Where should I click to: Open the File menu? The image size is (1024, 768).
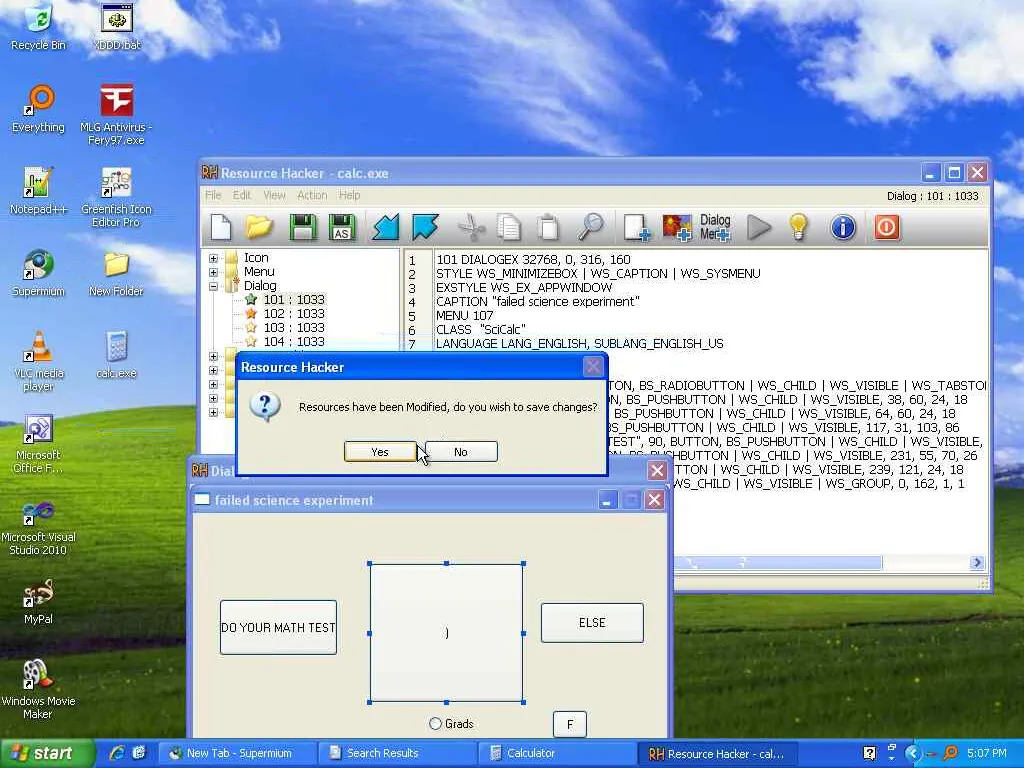[213, 195]
